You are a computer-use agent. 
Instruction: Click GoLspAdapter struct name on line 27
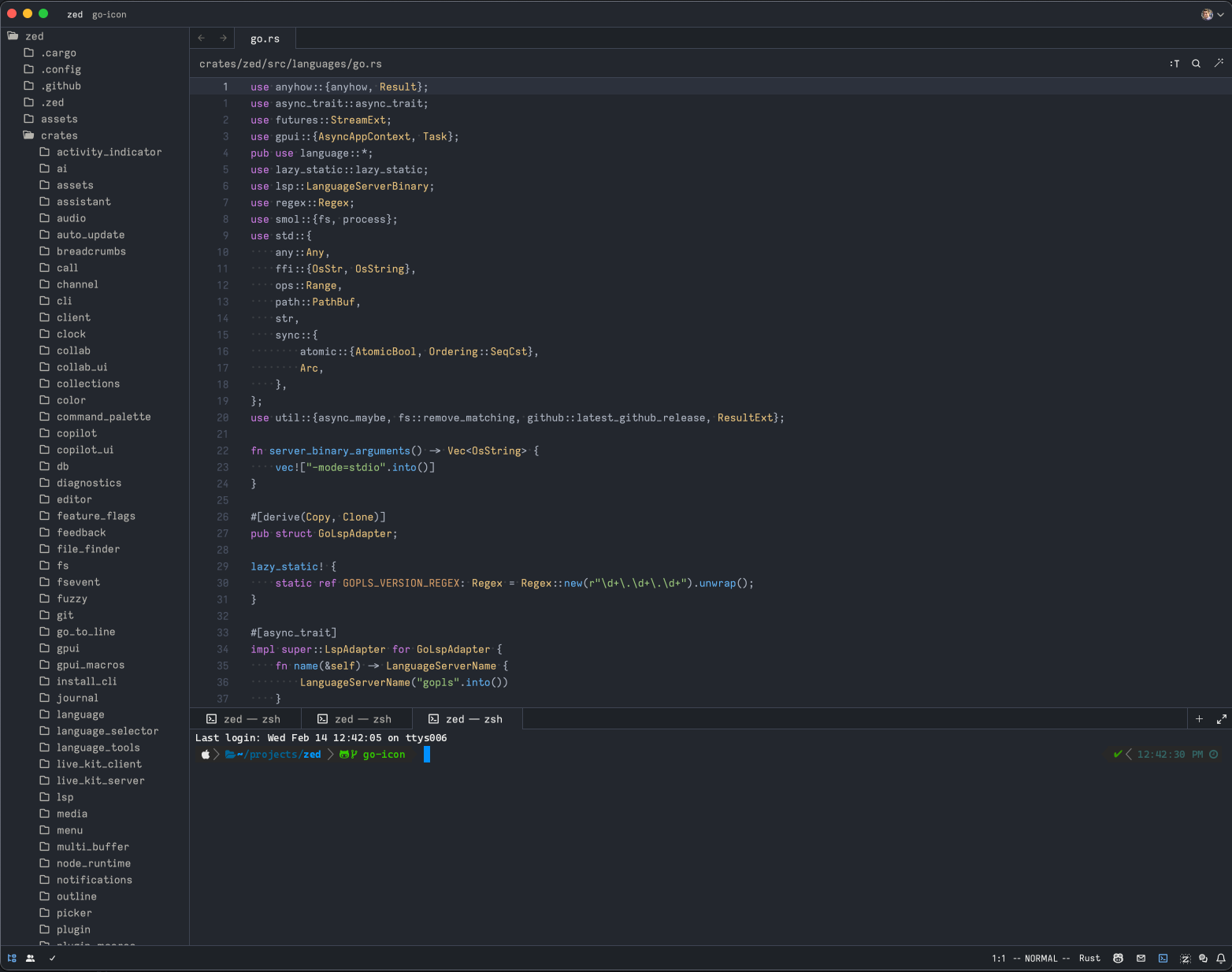pos(354,534)
